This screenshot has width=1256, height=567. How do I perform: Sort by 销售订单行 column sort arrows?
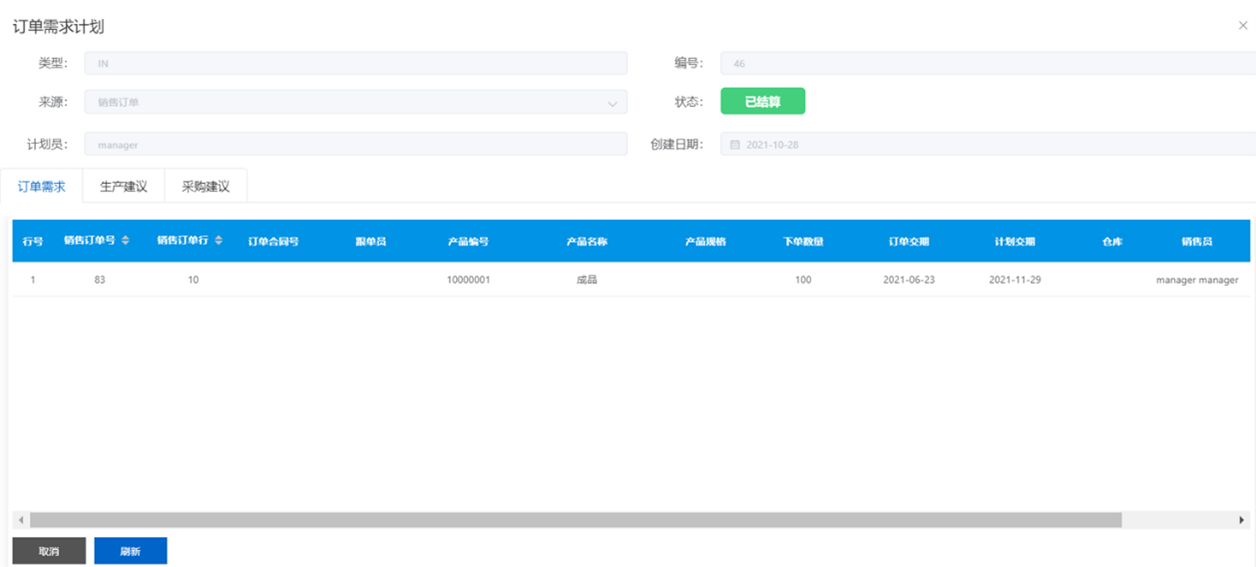[219, 241]
